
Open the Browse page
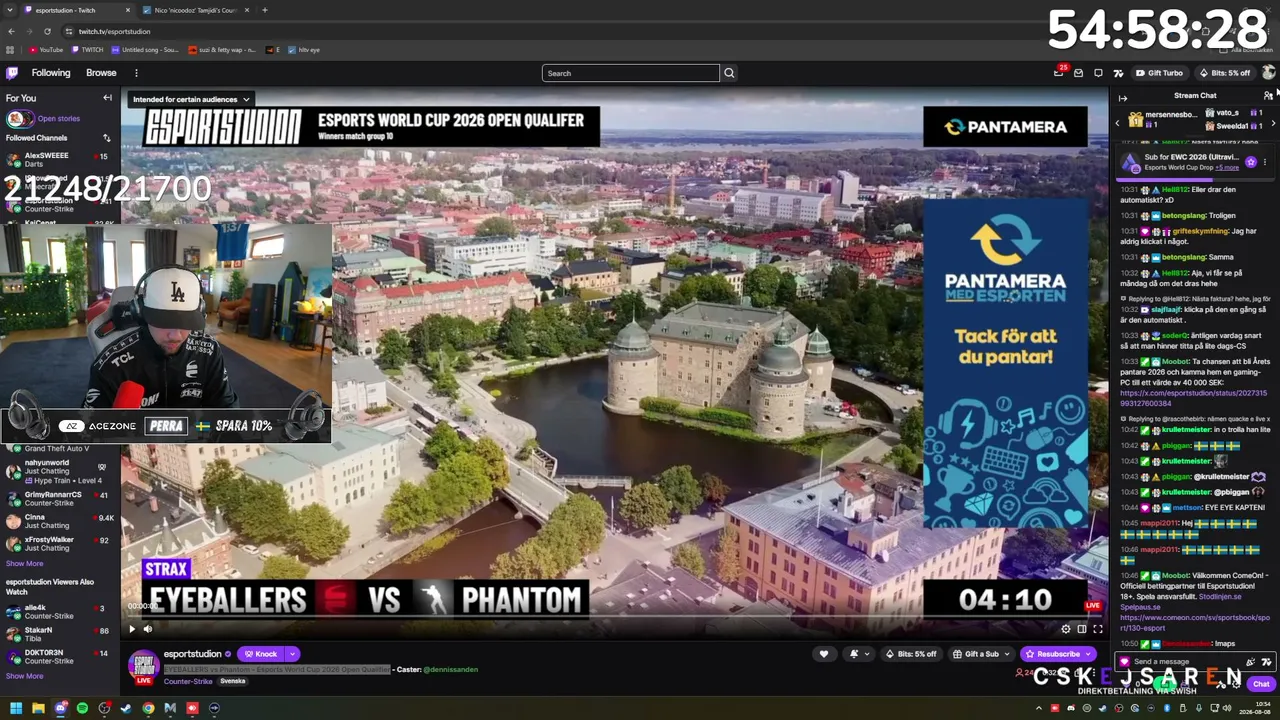101,73
